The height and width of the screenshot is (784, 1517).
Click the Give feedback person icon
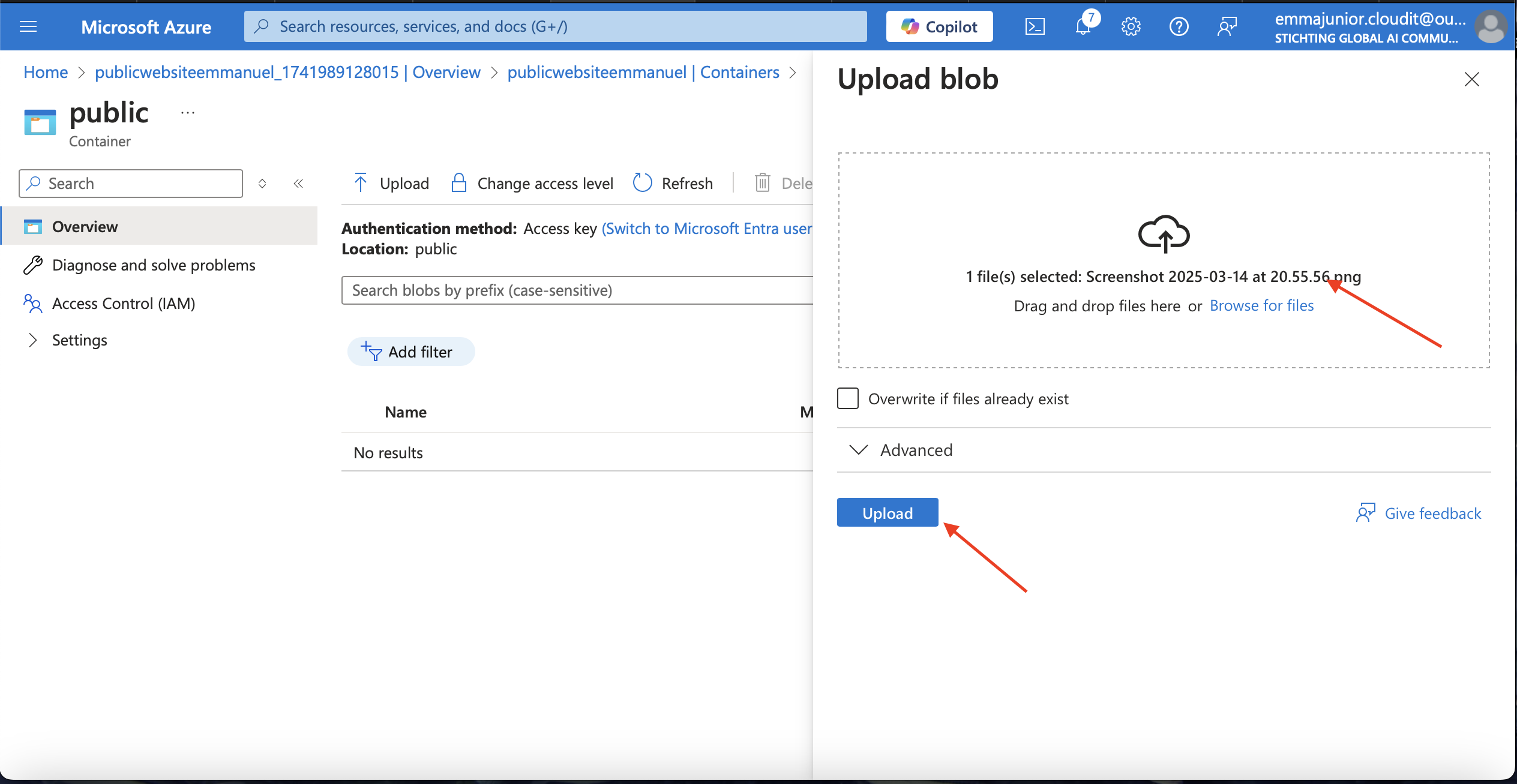coord(1366,513)
